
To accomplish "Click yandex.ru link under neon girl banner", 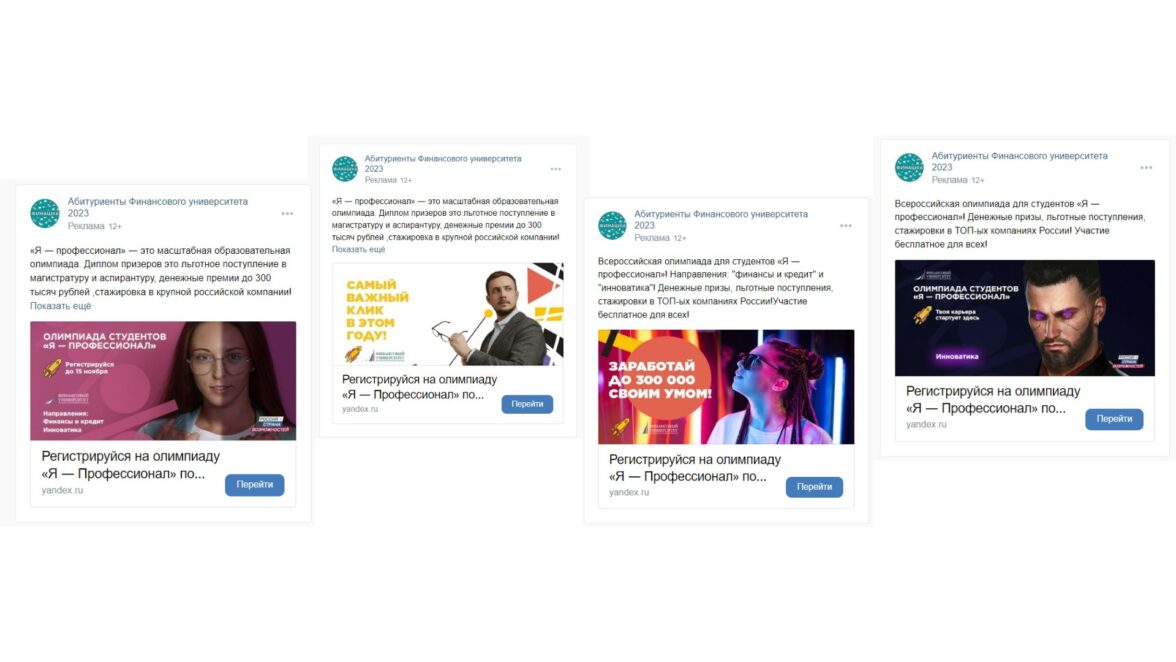I will coord(628,493).
